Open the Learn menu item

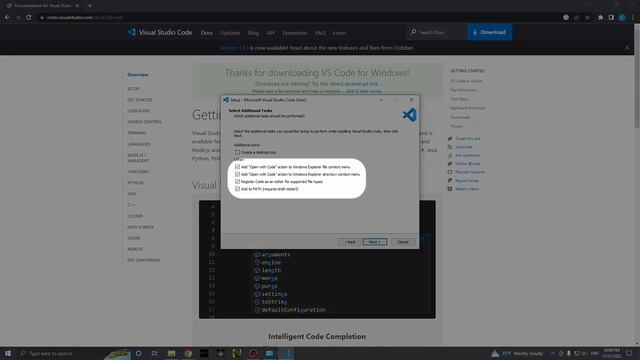339,33
